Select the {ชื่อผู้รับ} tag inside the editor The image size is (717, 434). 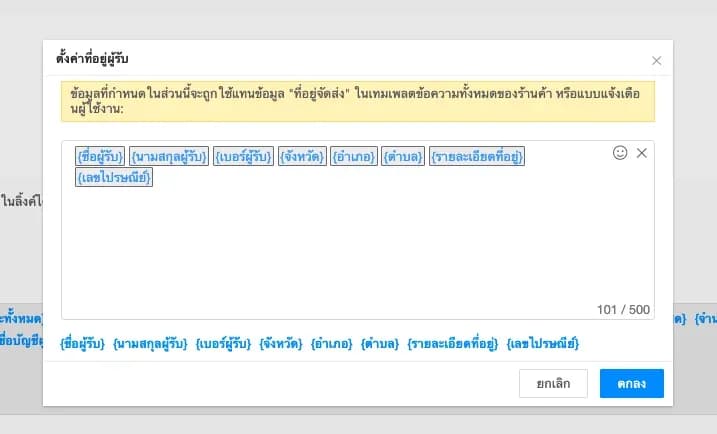100,156
